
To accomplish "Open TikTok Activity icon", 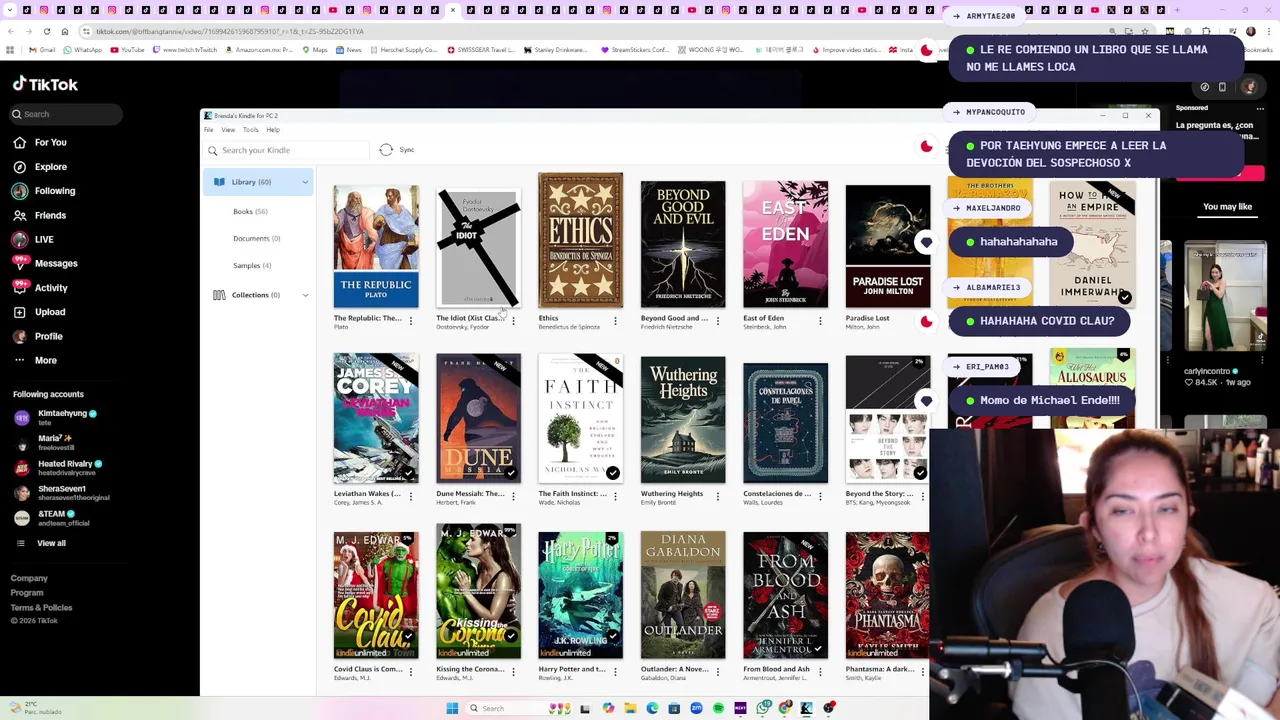I will point(19,288).
